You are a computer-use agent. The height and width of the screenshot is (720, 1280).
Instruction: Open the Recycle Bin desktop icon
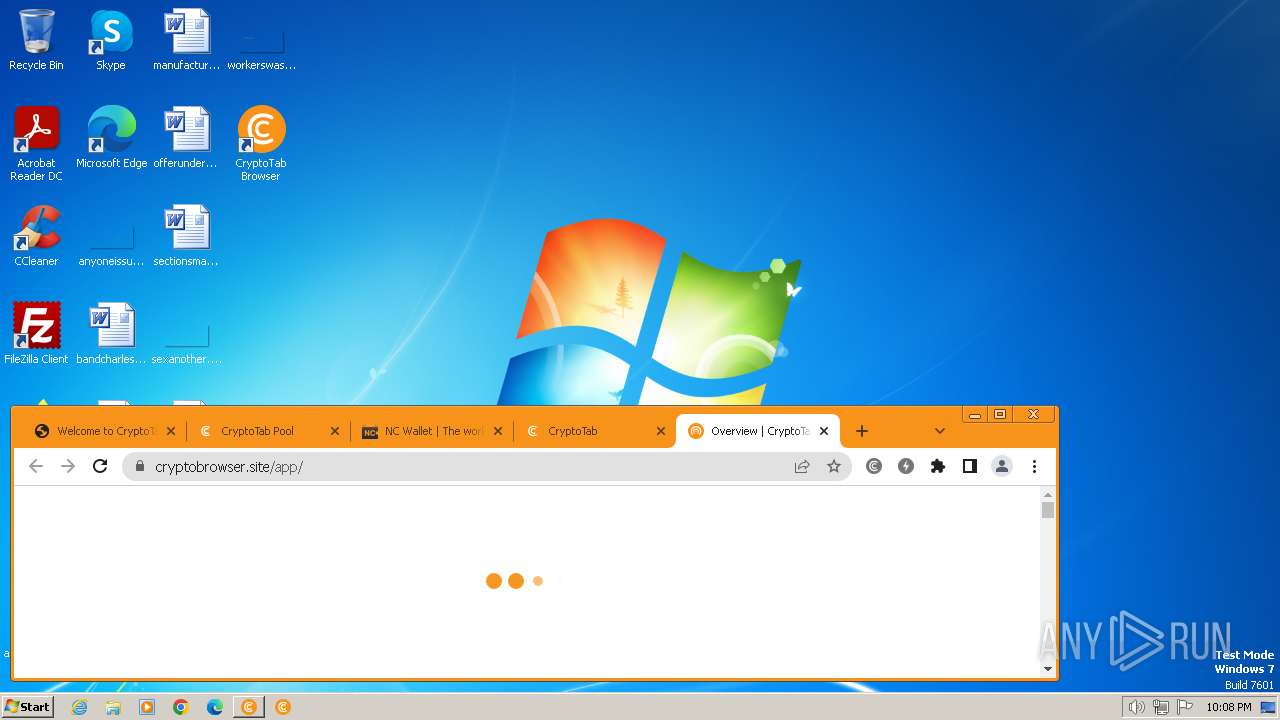(x=36, y=40)
